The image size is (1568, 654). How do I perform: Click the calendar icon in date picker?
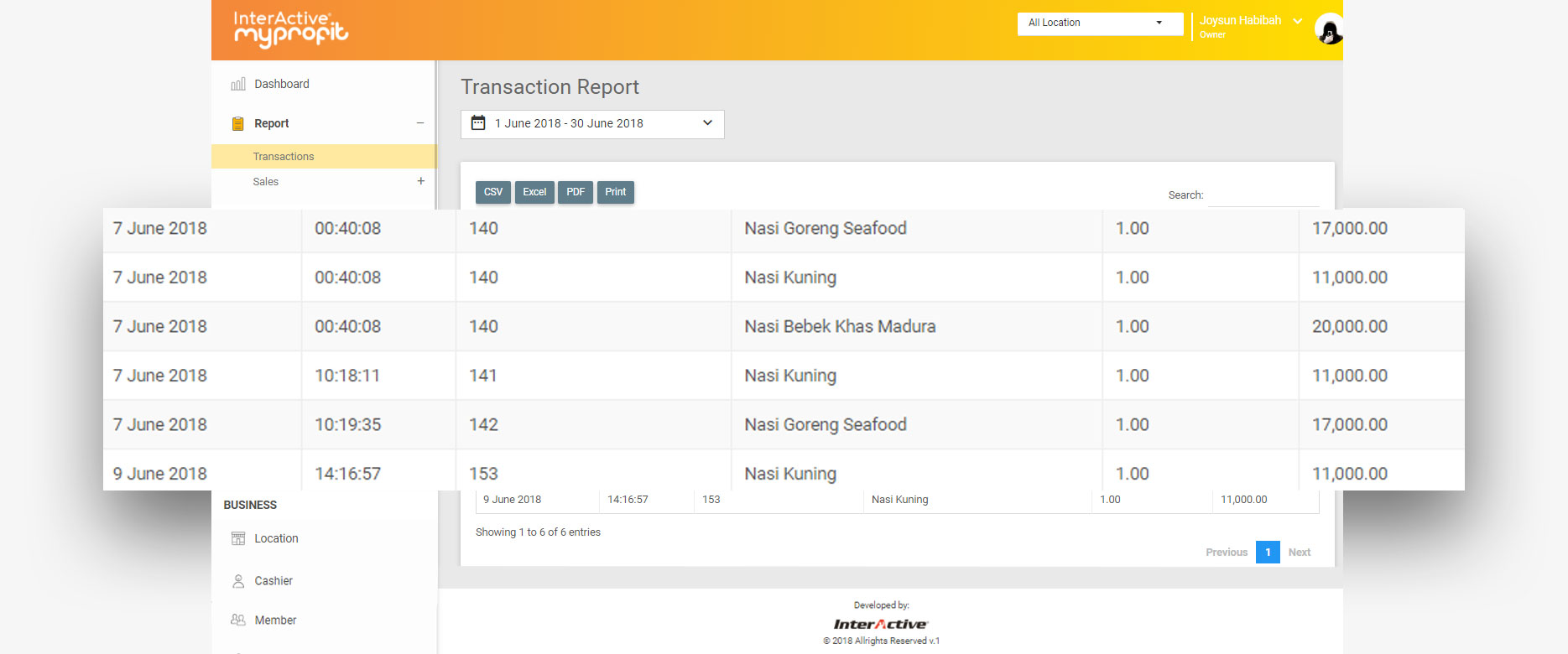[x=478, y=123]
